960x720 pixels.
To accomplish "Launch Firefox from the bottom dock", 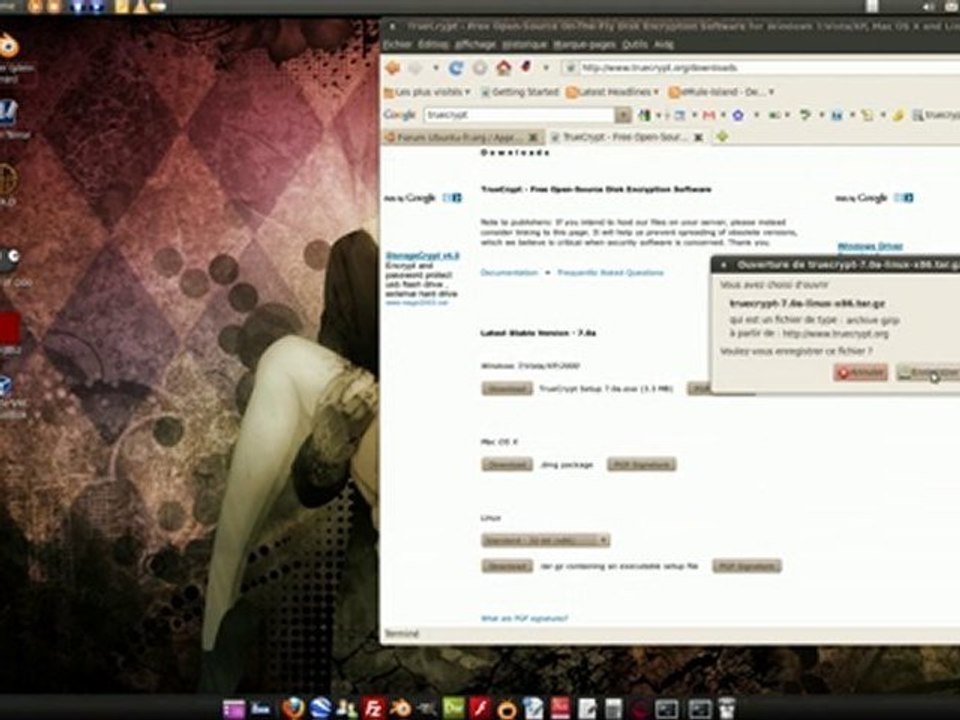I will [x=293, y=708].
